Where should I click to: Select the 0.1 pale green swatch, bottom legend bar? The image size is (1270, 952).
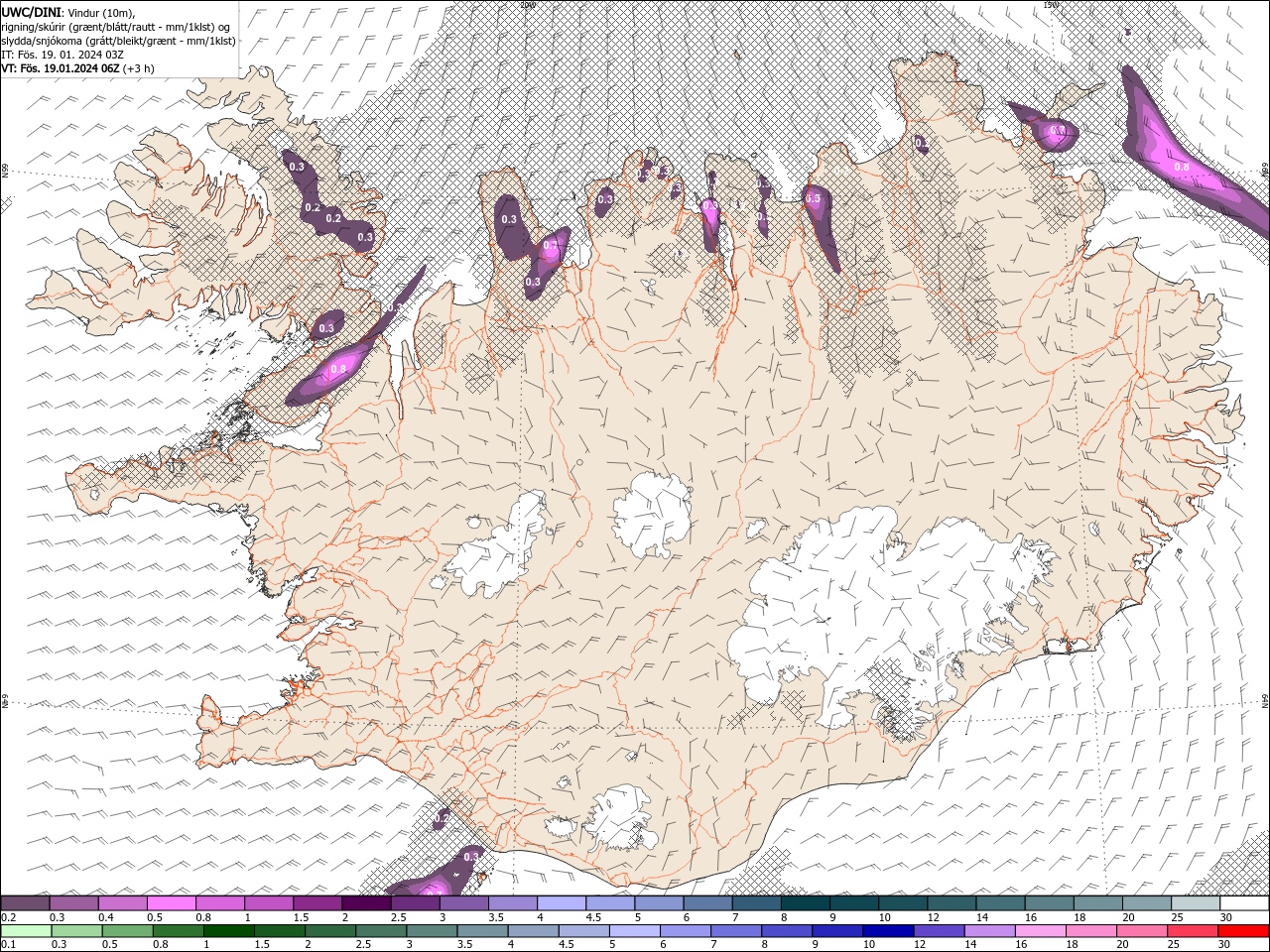(26, 931)
